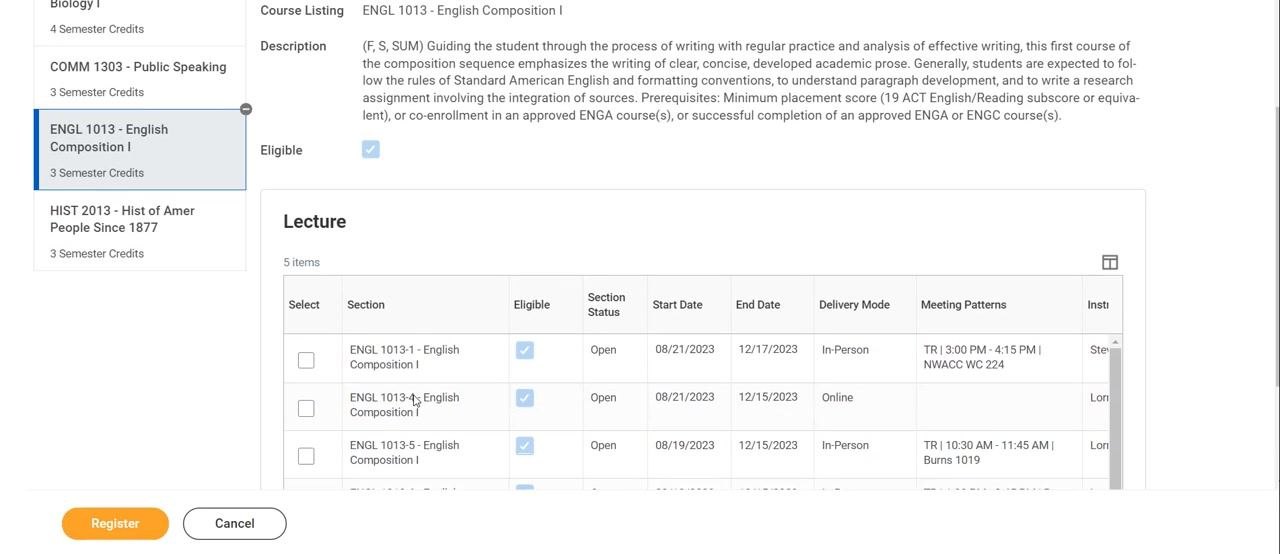Open the table column settings icon
The height and width of the screenshot is (554, 1280).
tap(1110, 262)
